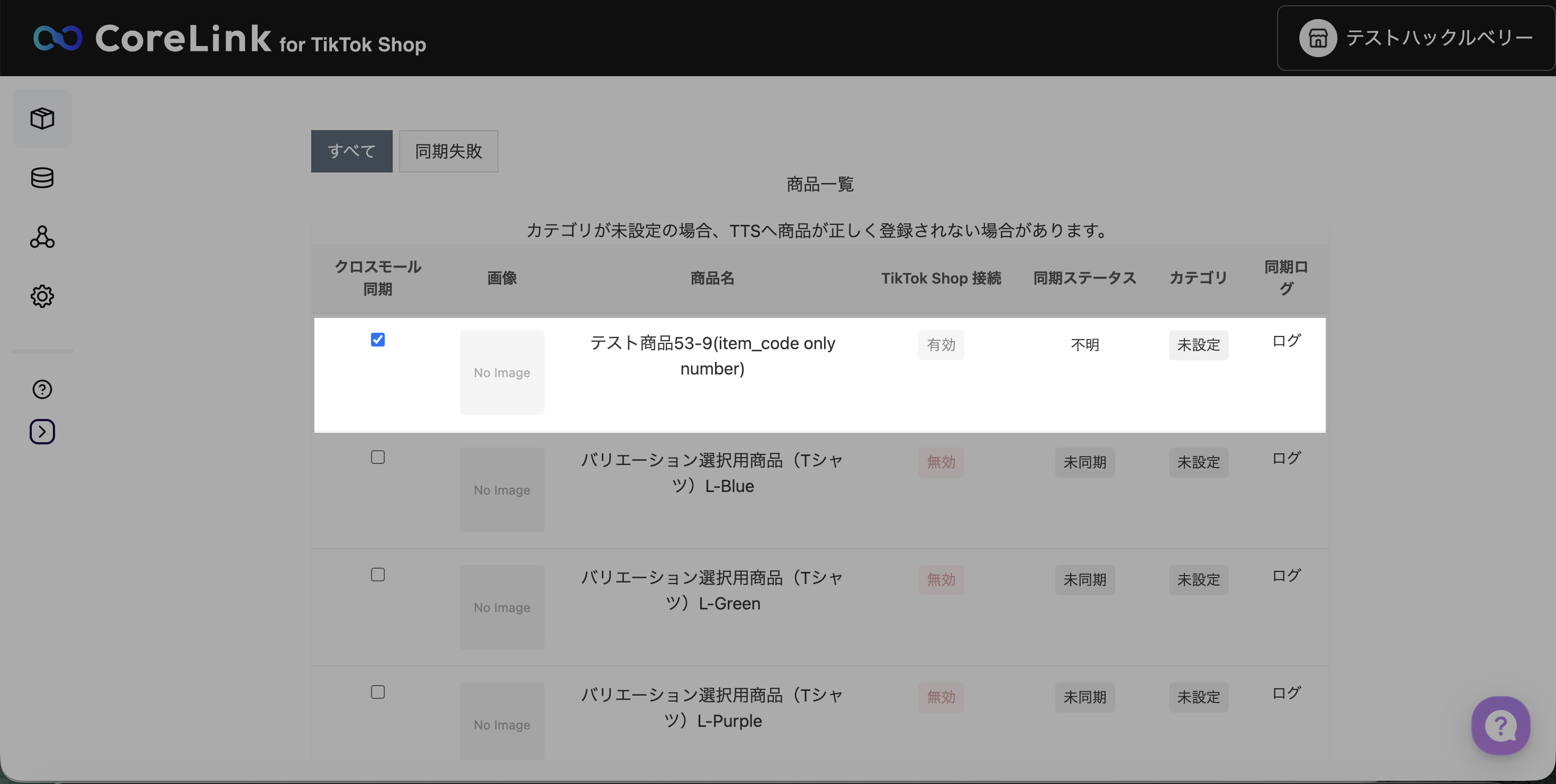Click 未設定 category button for テスト商品53-9
Screen dimensions: 1556x784
point(1198,345)
